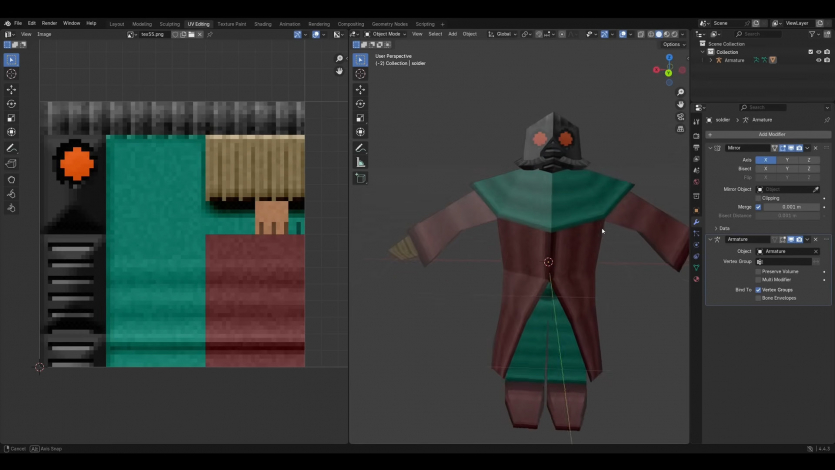Viewport: 835px width, 470px height.
Task: Select the Annotate tool in UV editor
Action: point(11,148)
